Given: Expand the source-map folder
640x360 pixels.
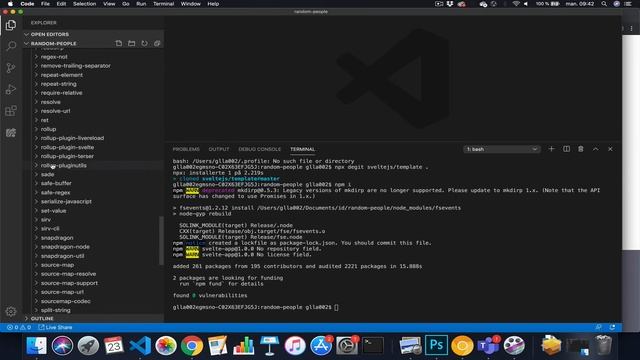Looking at the screenshot, I should coord(58,265).
